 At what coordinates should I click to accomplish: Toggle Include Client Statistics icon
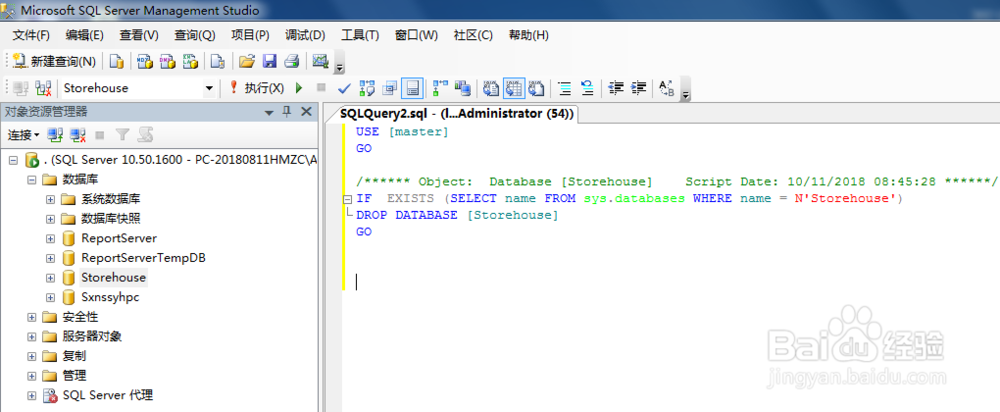462,88
